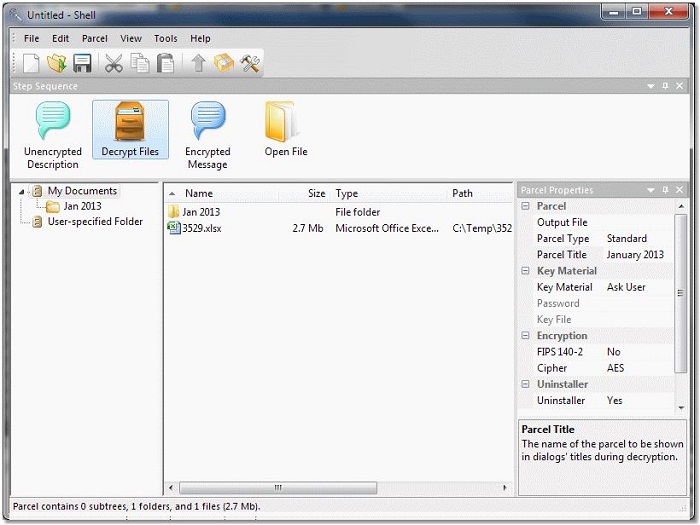Select the Encrypted Message step
The image size is (700, 525).
pyautogui.click(x=208, y=136)
